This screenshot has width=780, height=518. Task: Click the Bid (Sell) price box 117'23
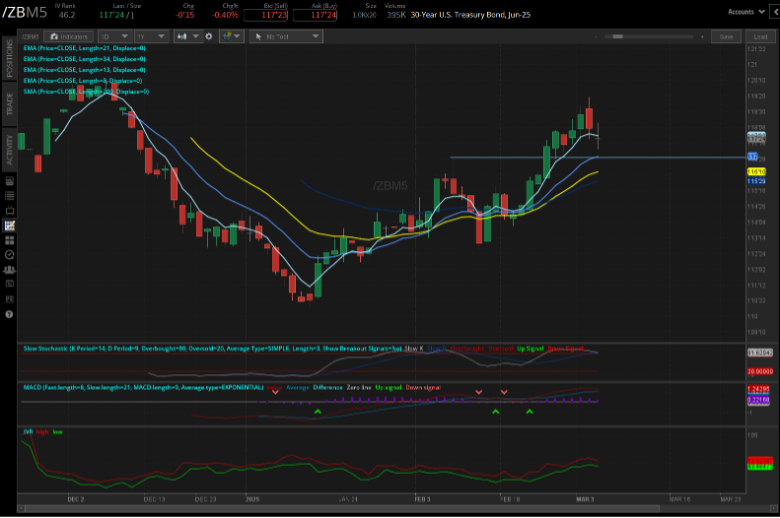pyautogui.click(x=266, y=15)
